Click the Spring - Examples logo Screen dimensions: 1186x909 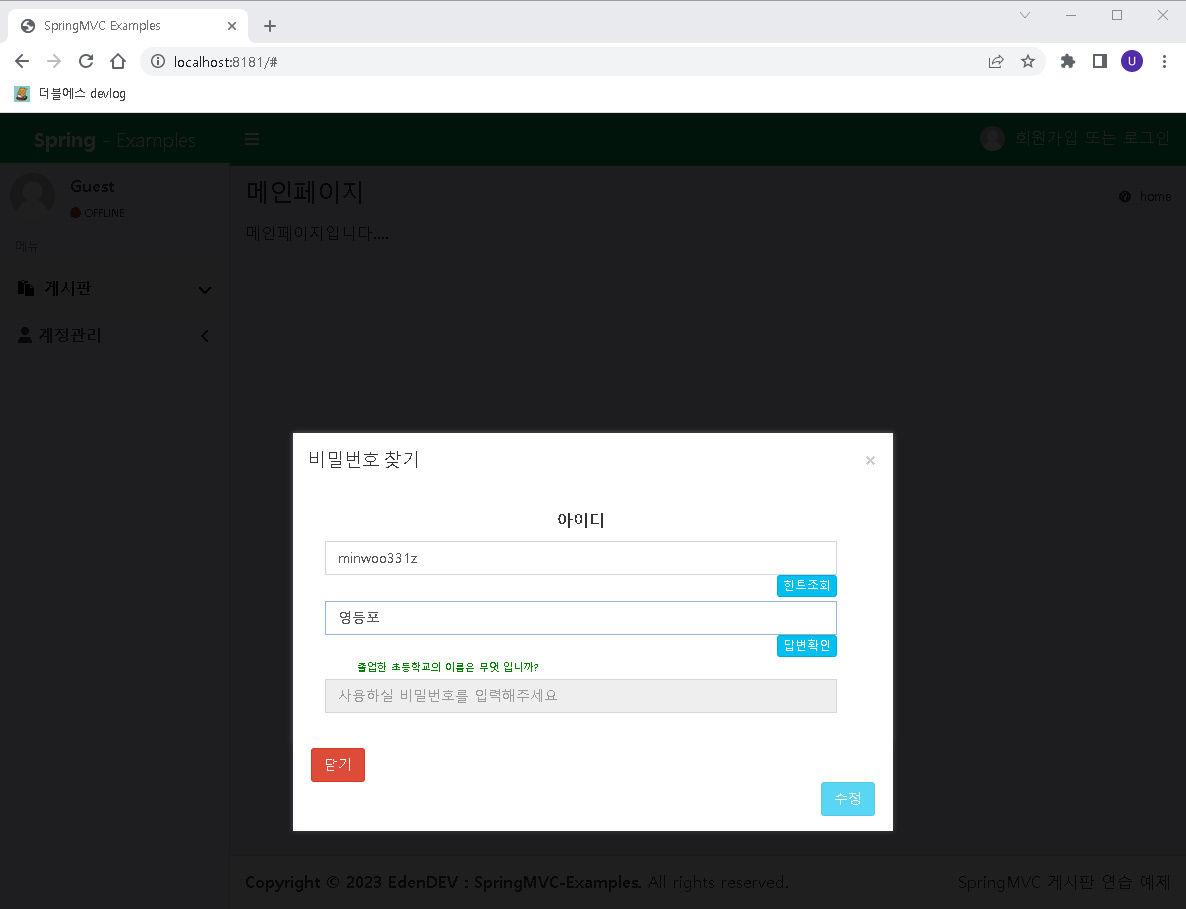pyautogui.click(x=114, y=140)
